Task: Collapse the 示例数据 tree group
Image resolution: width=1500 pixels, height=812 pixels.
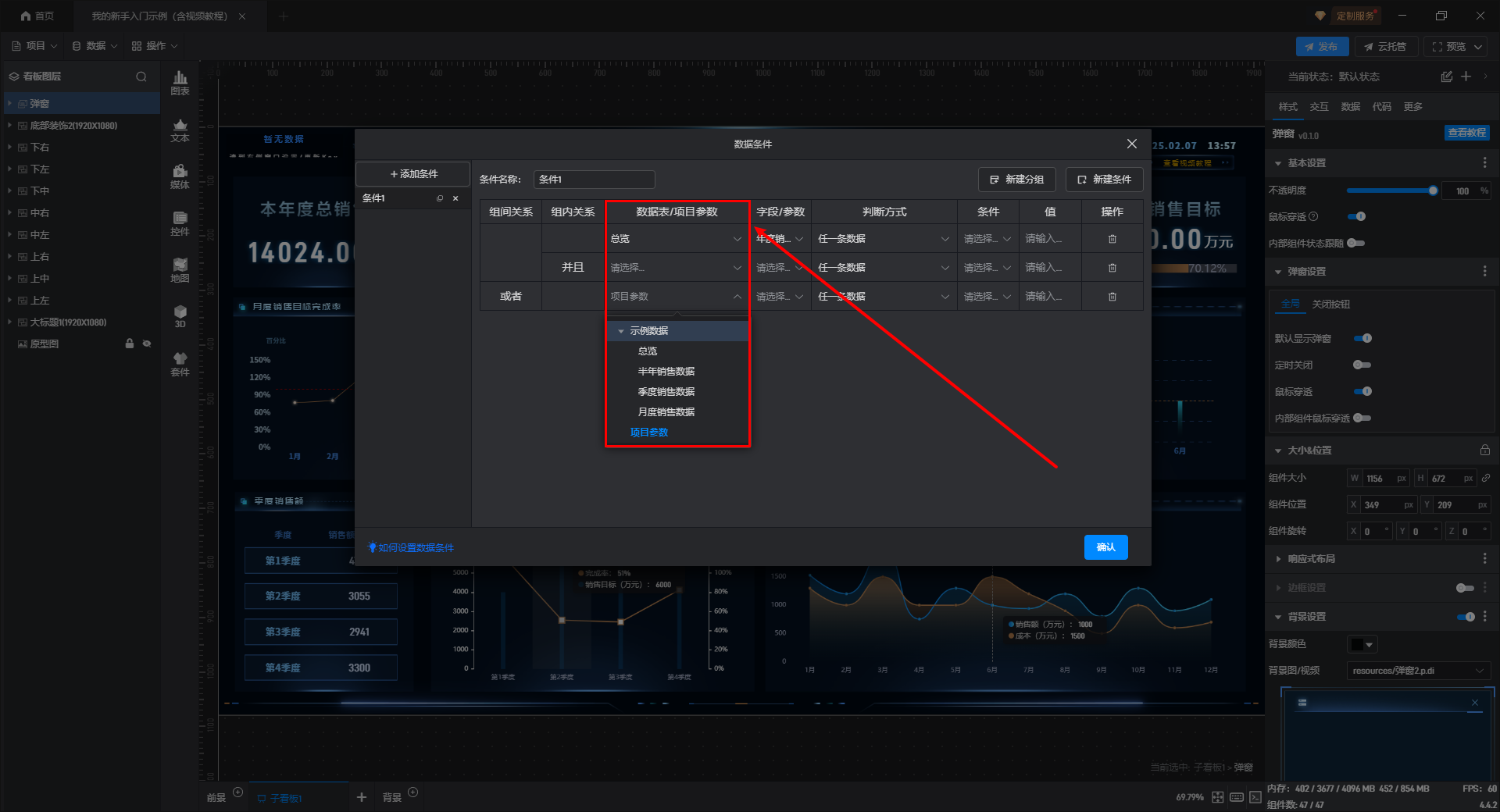Action: [x=621, y=331]
